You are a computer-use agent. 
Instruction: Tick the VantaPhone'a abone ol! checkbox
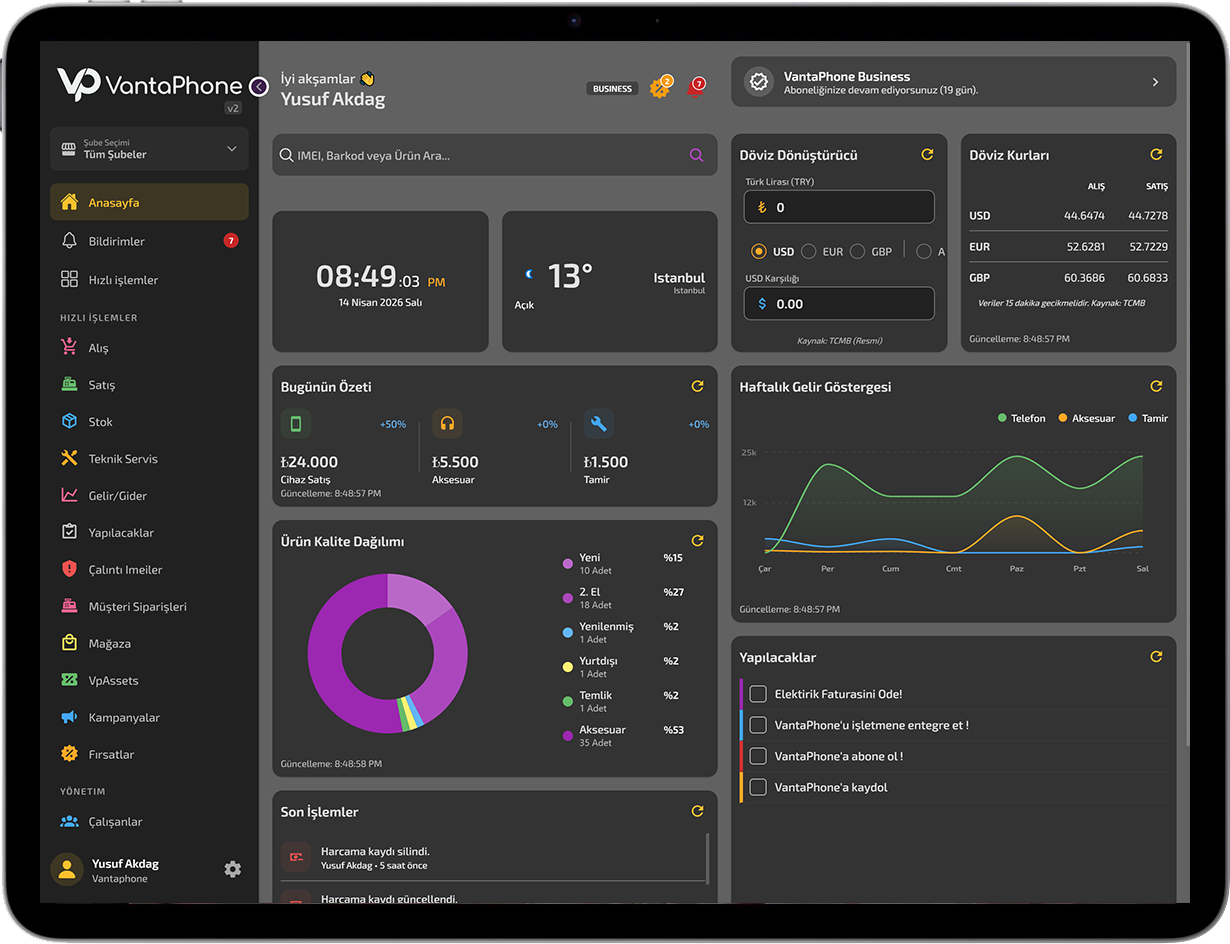coord(758,756)
